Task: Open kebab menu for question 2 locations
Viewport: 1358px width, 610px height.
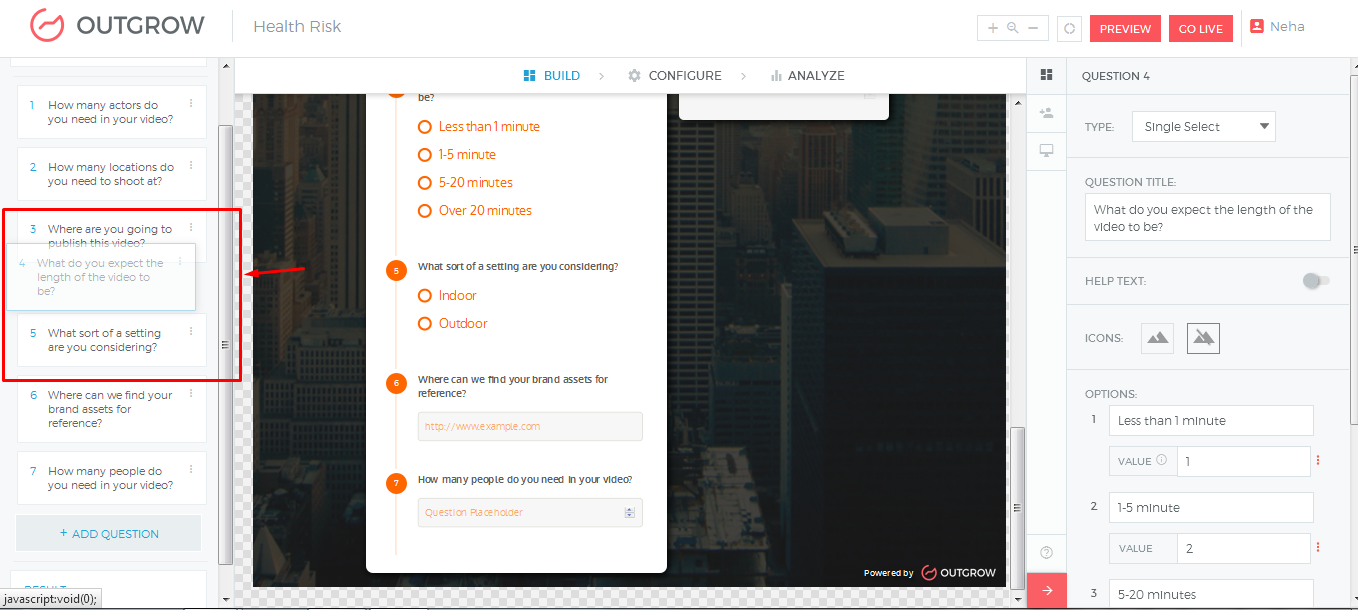Action: (x=191, y=165)
